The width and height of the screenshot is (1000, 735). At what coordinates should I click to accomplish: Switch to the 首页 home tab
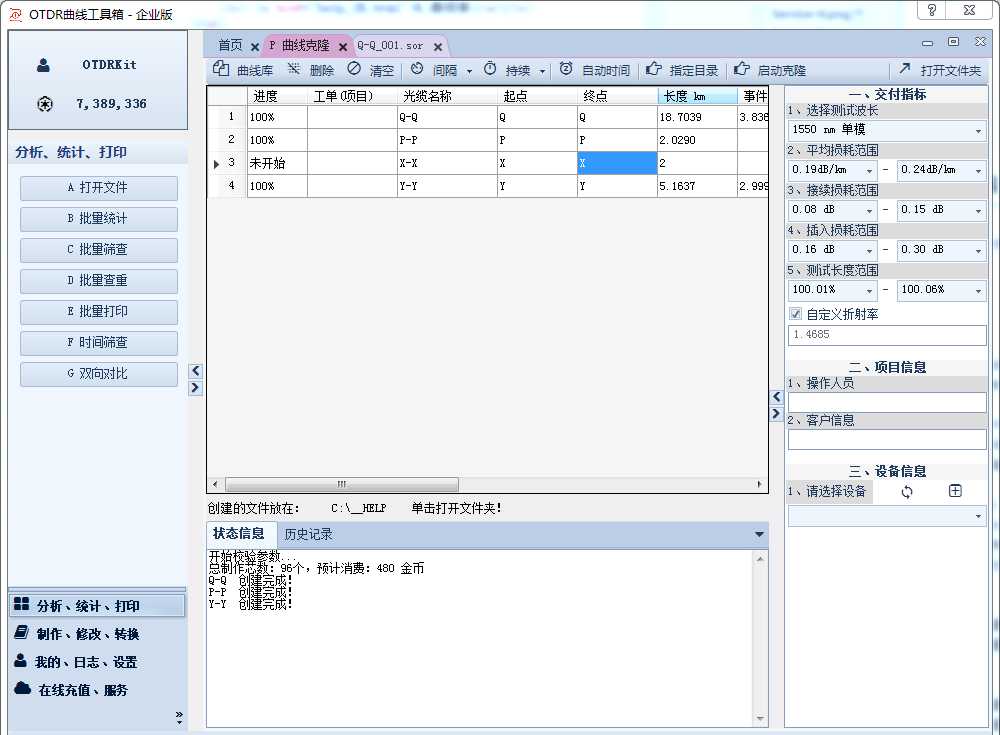click(x=230, y=45)
